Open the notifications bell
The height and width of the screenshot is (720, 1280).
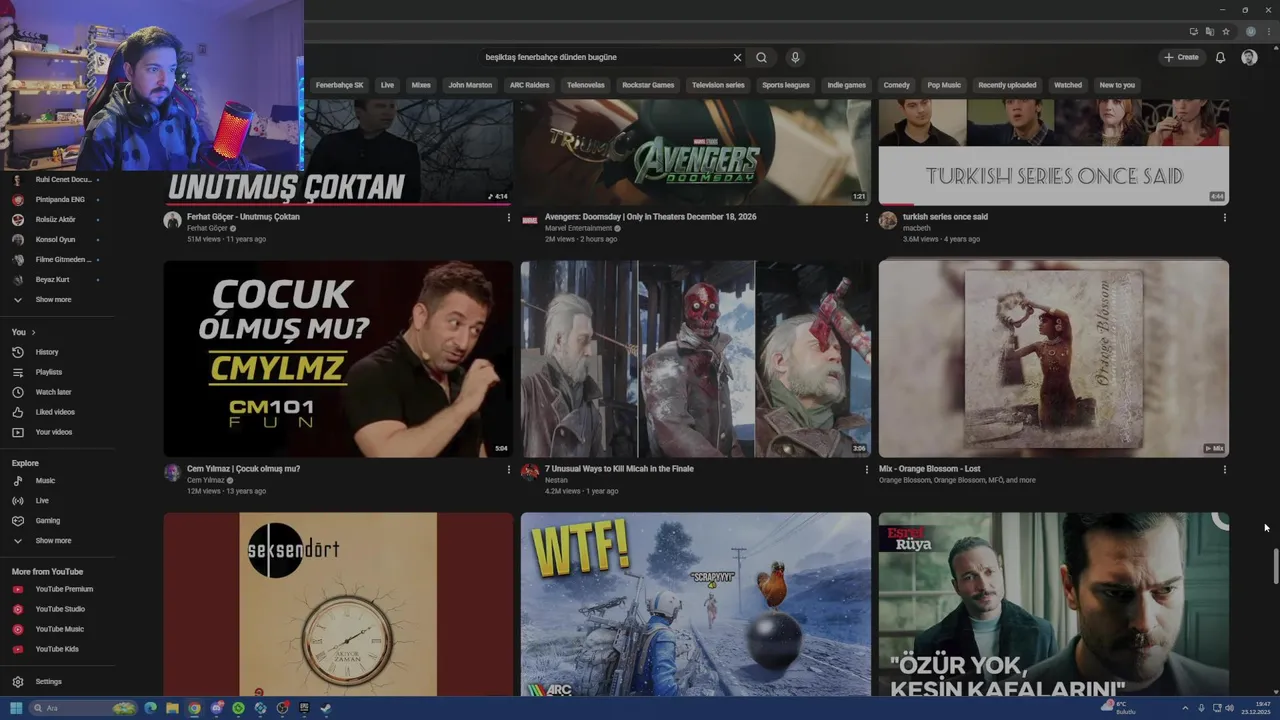(1220, 57)
